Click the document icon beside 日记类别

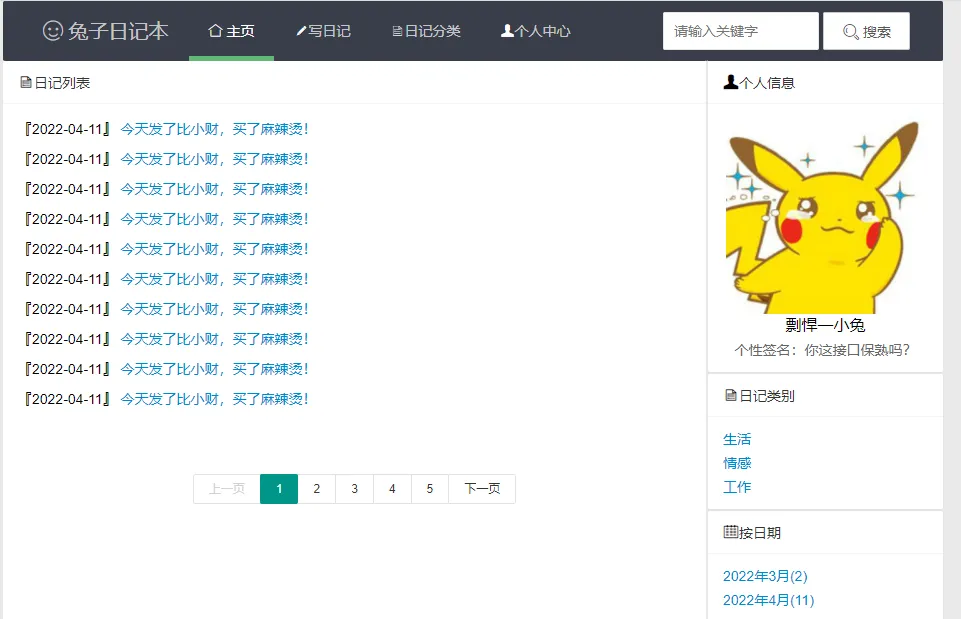coord(731,395)
